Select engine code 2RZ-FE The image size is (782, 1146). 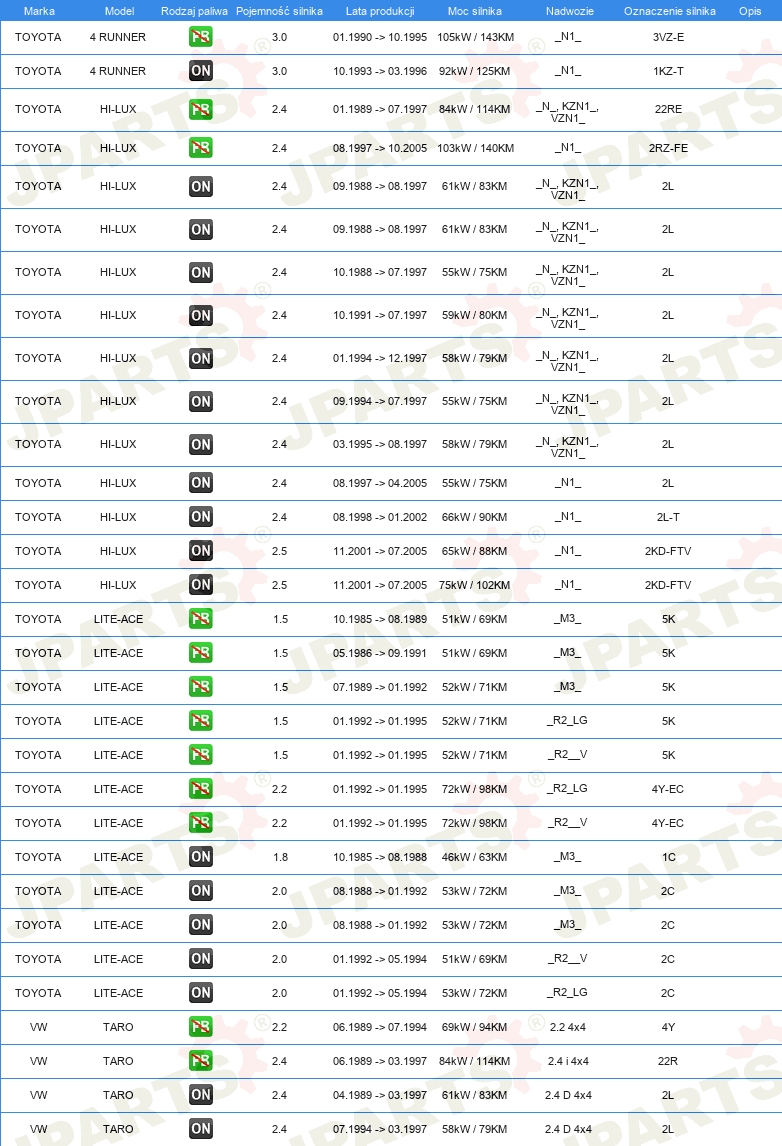pos(668,148)
